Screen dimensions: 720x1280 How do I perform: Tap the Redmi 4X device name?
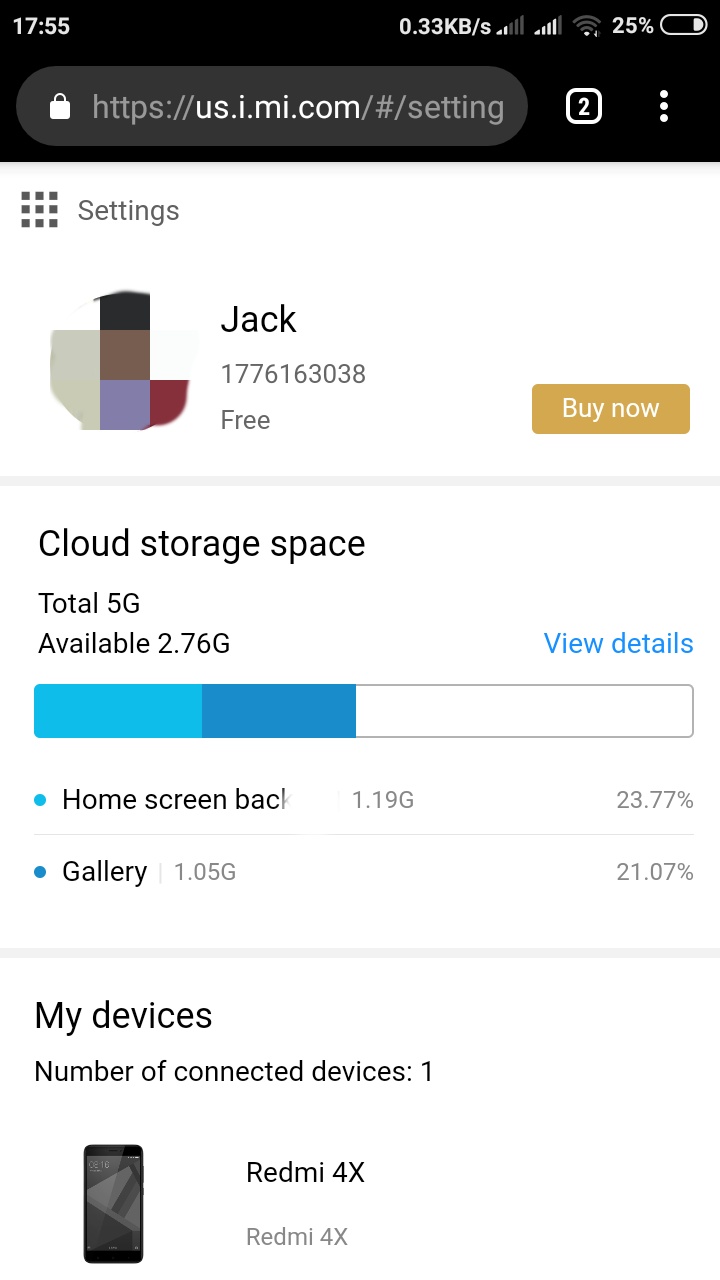click(x=305, y=1172)
